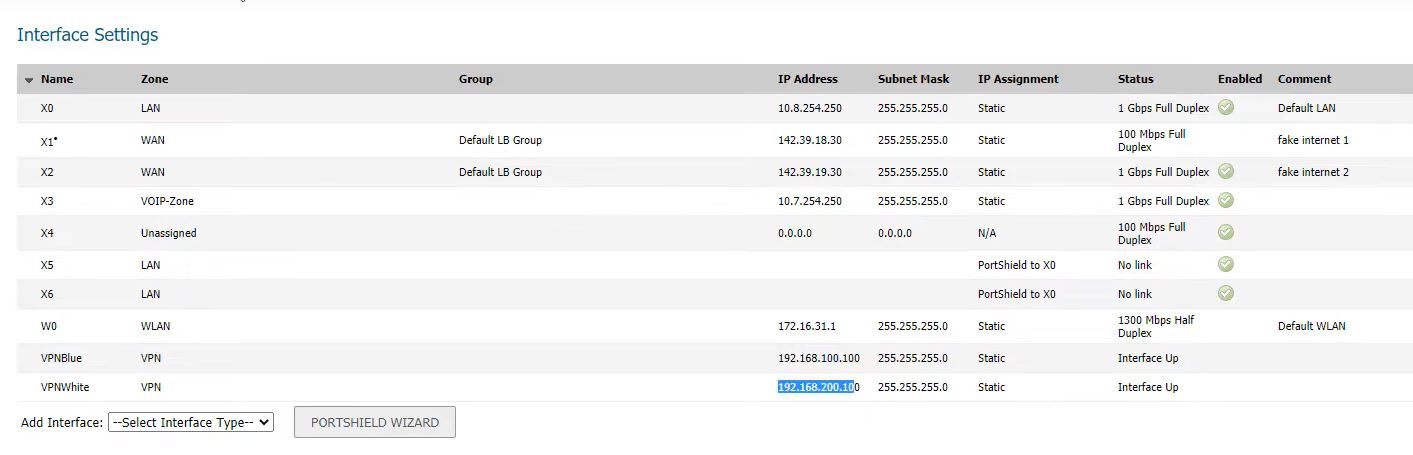Click X3 VOIP-Zone enabled status icon
Viewport: 1413px width, 455px height.
coord(1225,200)
